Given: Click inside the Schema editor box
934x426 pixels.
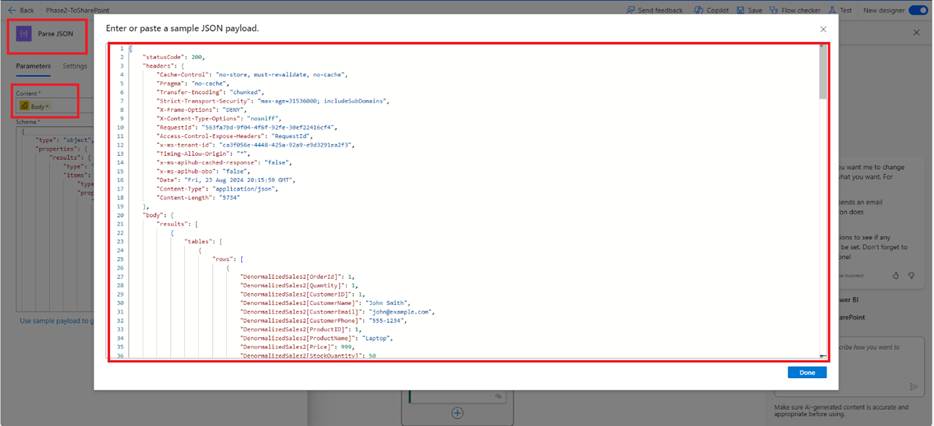Looking at the screenshot, I should click(55, 217).
